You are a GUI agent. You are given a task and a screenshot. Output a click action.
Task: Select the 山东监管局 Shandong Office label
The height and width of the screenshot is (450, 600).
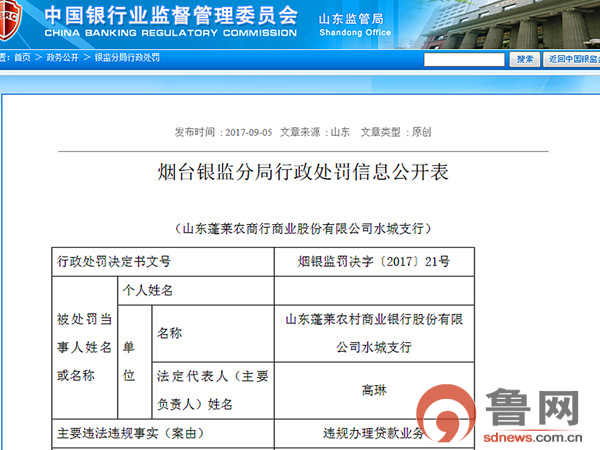[x=355, y=25]
